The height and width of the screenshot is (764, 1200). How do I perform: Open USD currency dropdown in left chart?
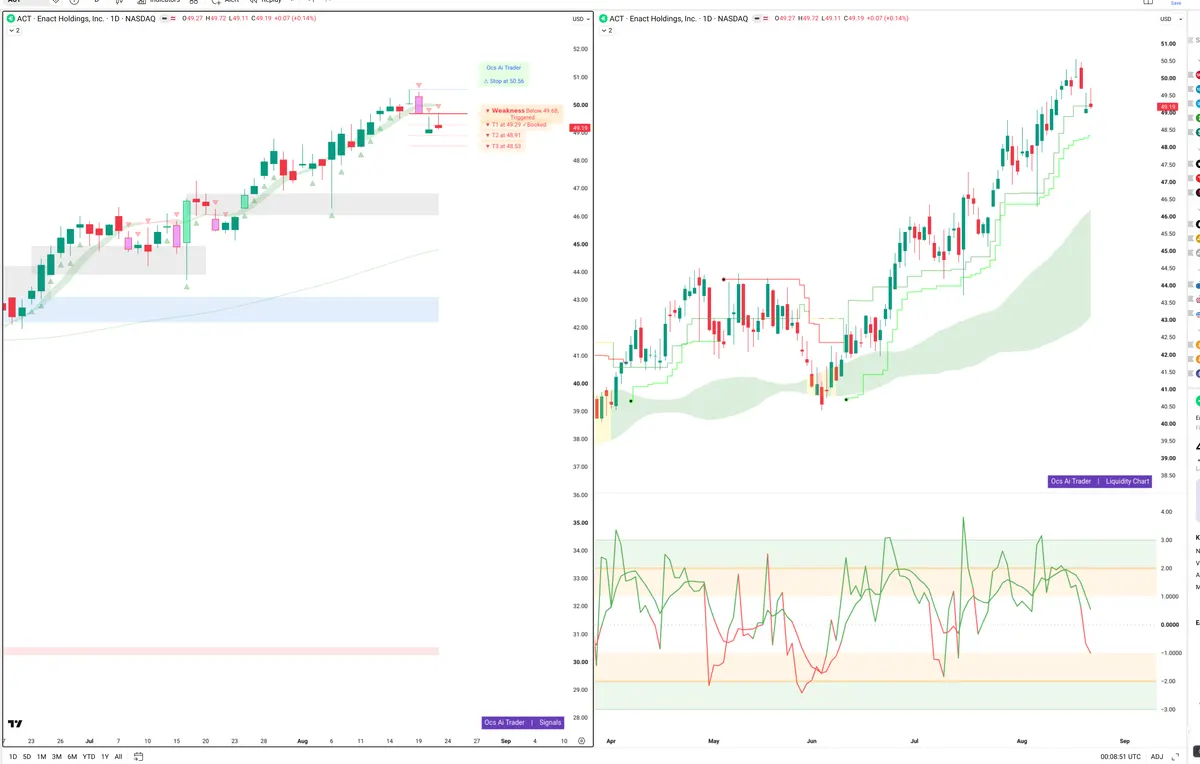tap(580, 19)
